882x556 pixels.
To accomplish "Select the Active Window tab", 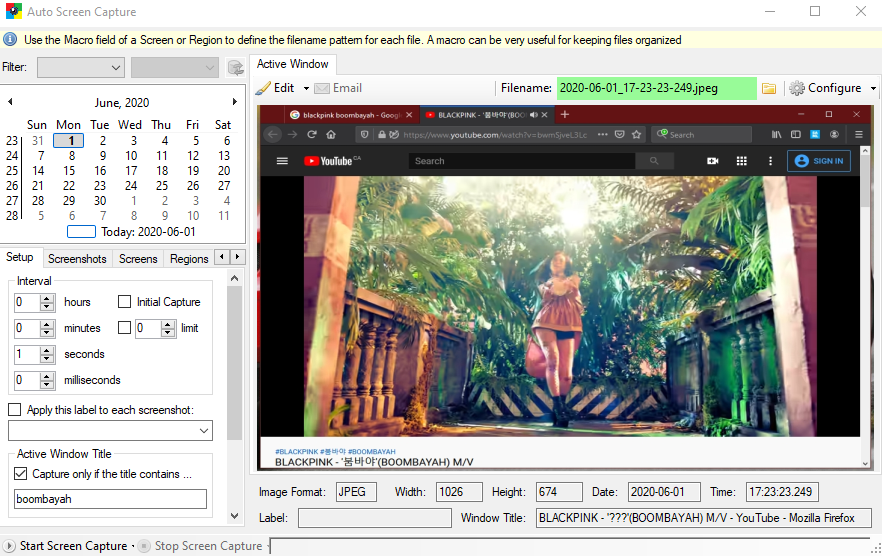I will click(x=292, y=64).
